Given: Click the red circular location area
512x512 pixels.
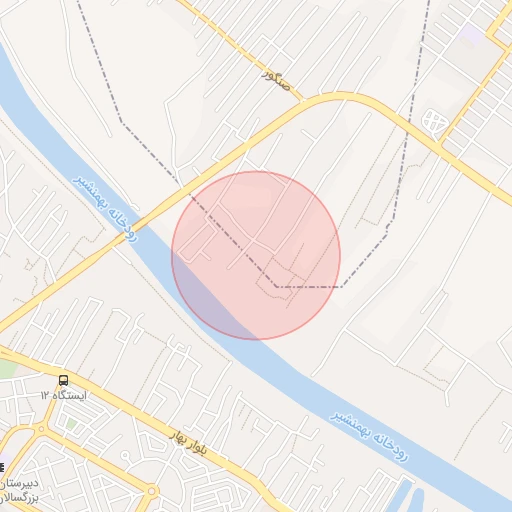Looking at the screenshot, I should click(x=256, y=256).
